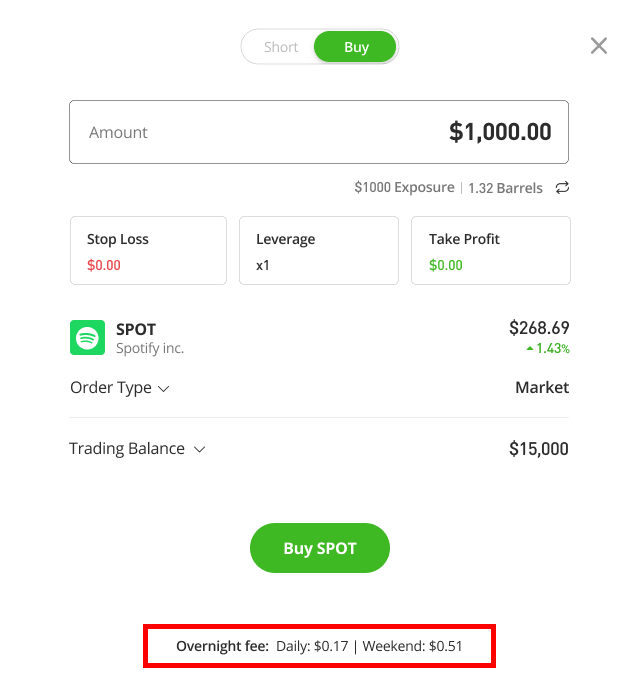The width and height of the screenshot is (640, 680).
Task: Click the green price change arrow
Action: [x=529, y=349]
